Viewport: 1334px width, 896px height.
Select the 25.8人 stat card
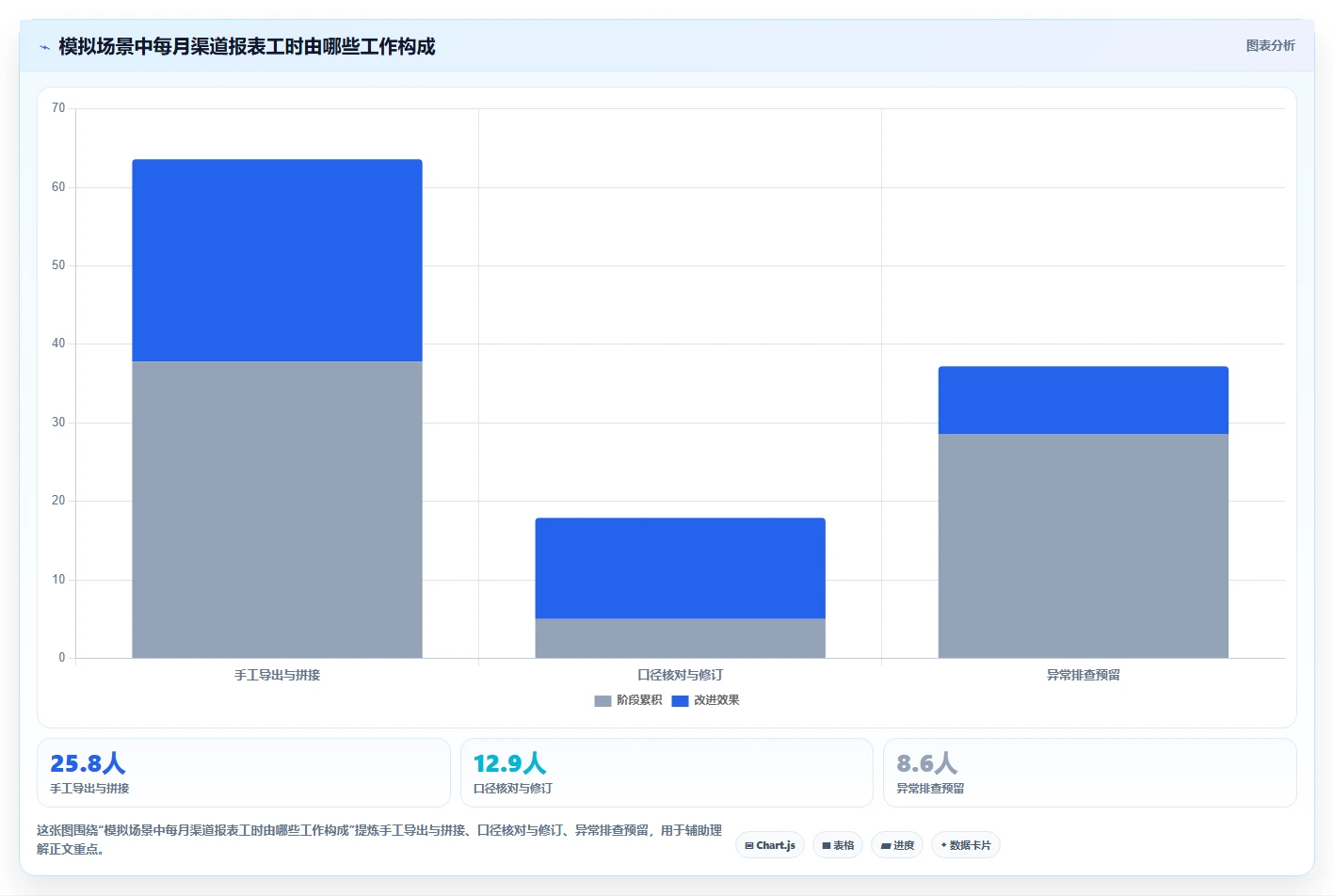244,773
